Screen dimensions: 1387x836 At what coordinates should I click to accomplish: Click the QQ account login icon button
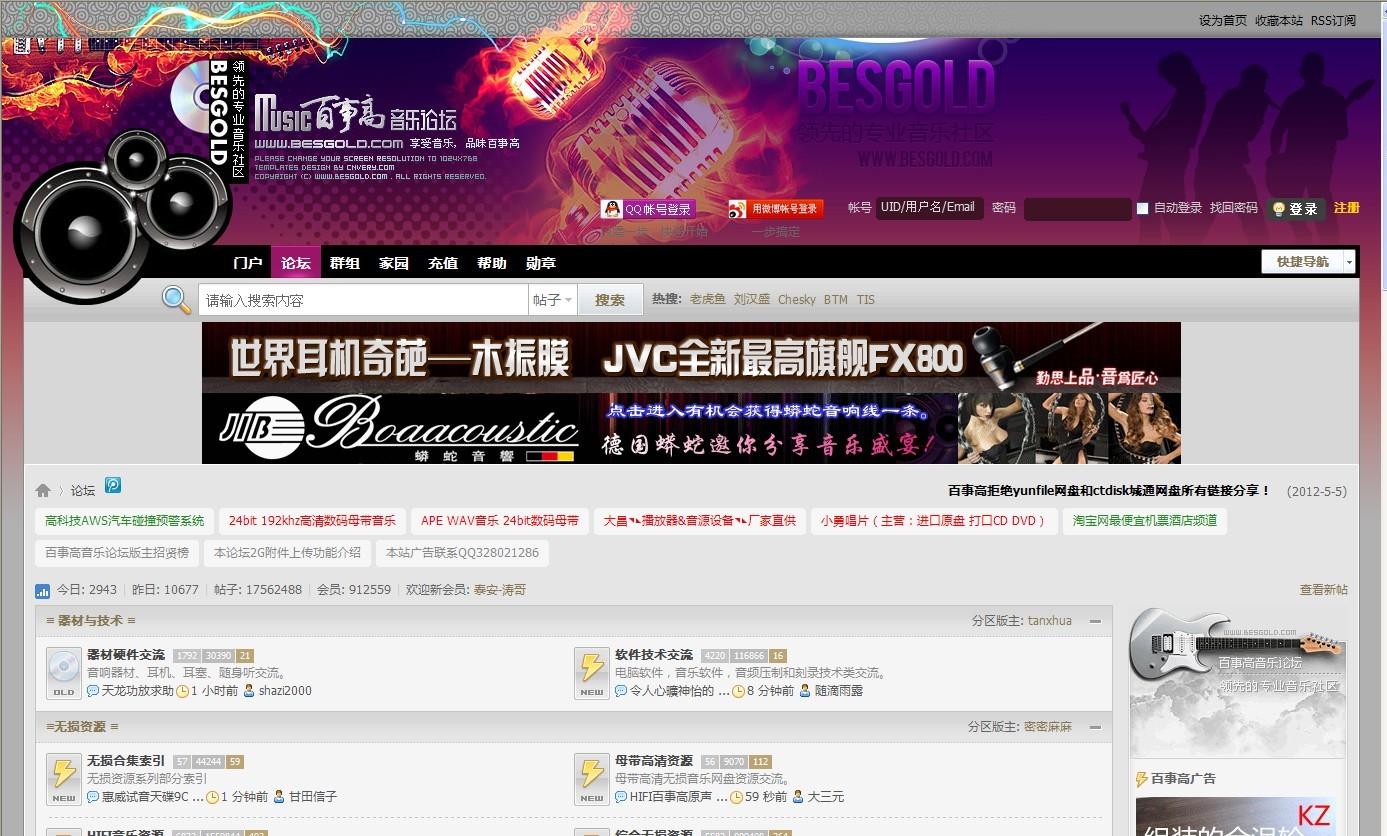(x=647, y=209)
